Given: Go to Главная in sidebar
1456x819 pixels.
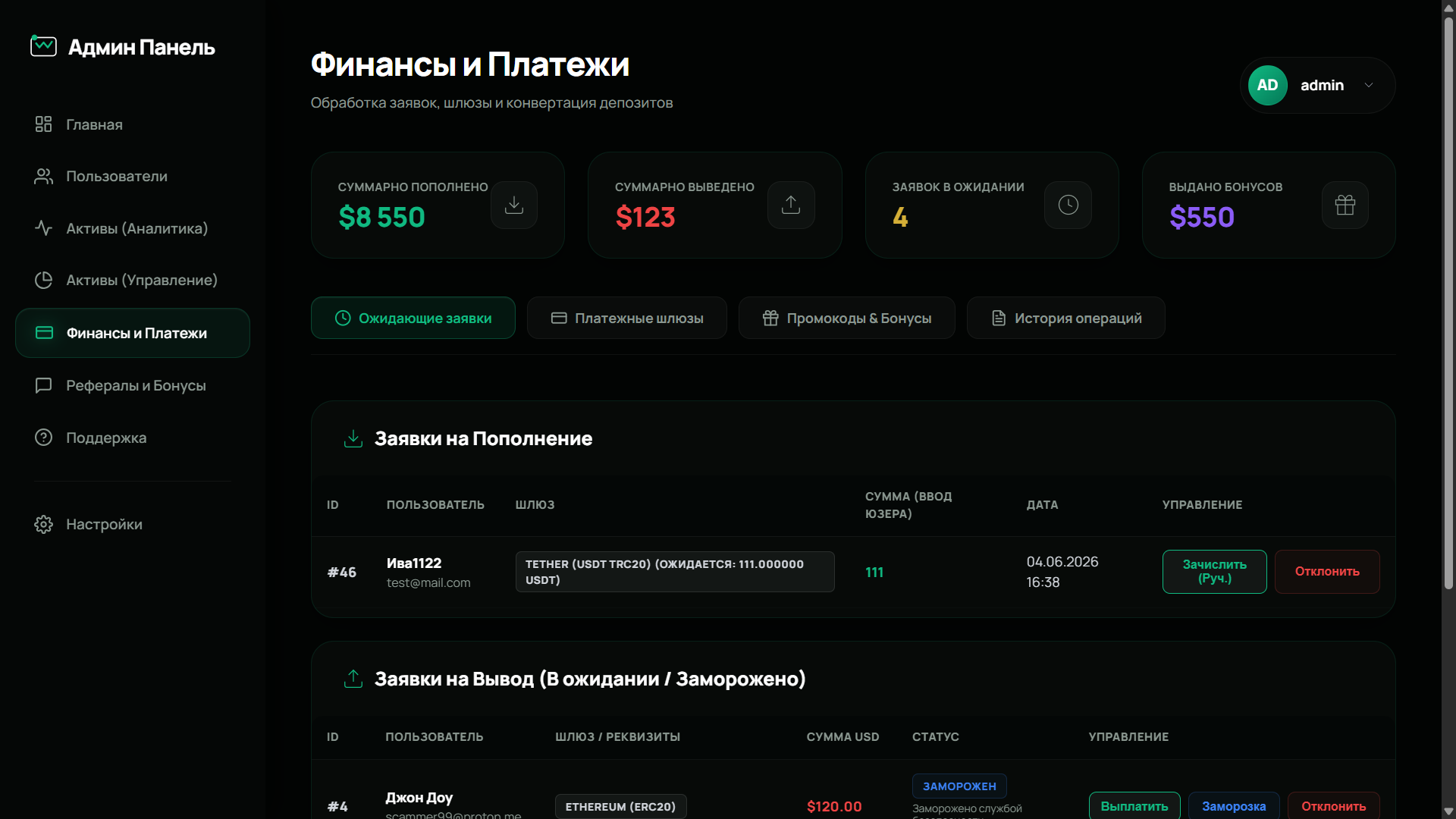Looking at the screenshot, I should 133,124.
